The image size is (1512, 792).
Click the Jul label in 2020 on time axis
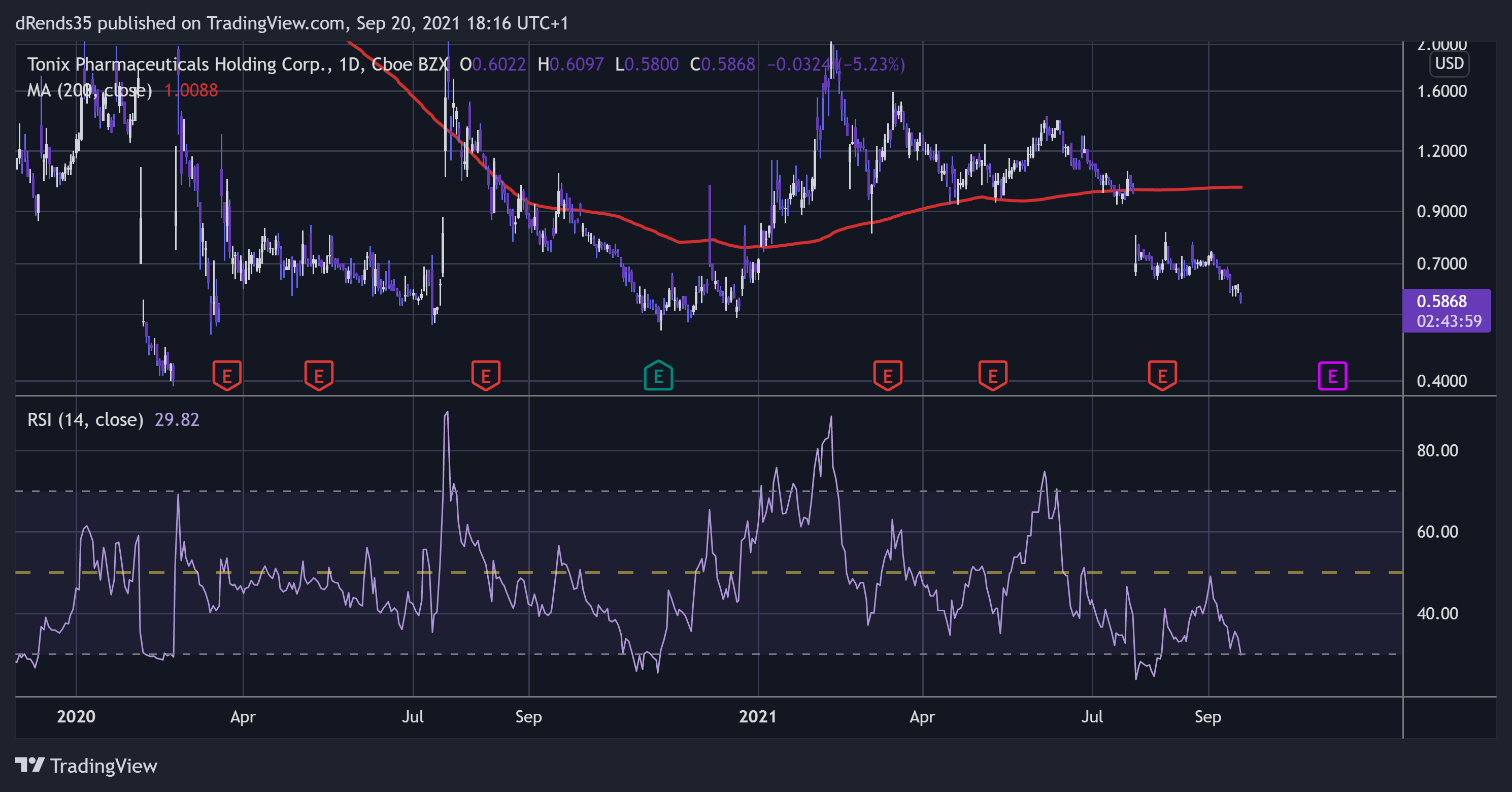(x=413, y=717)
